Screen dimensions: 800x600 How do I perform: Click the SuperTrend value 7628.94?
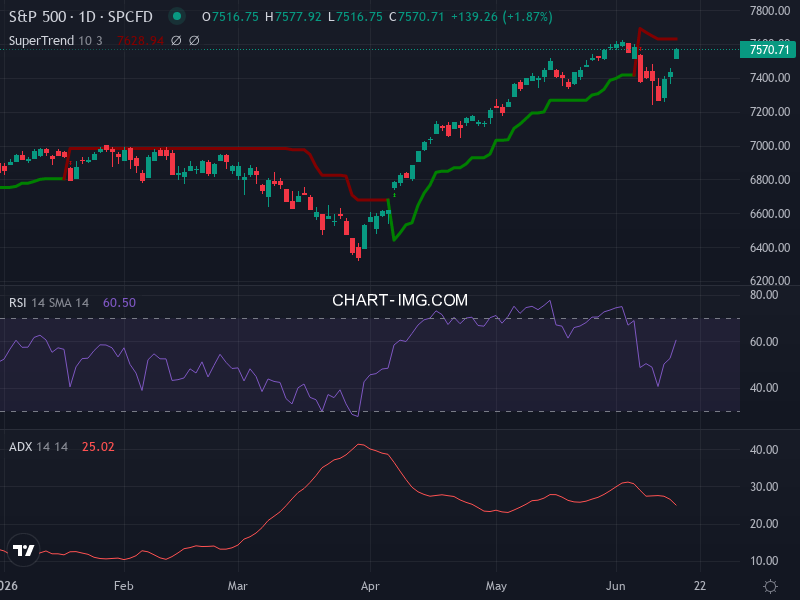140,40
